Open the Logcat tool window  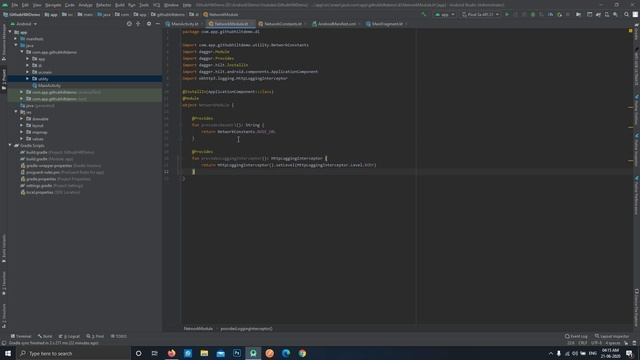69,336
